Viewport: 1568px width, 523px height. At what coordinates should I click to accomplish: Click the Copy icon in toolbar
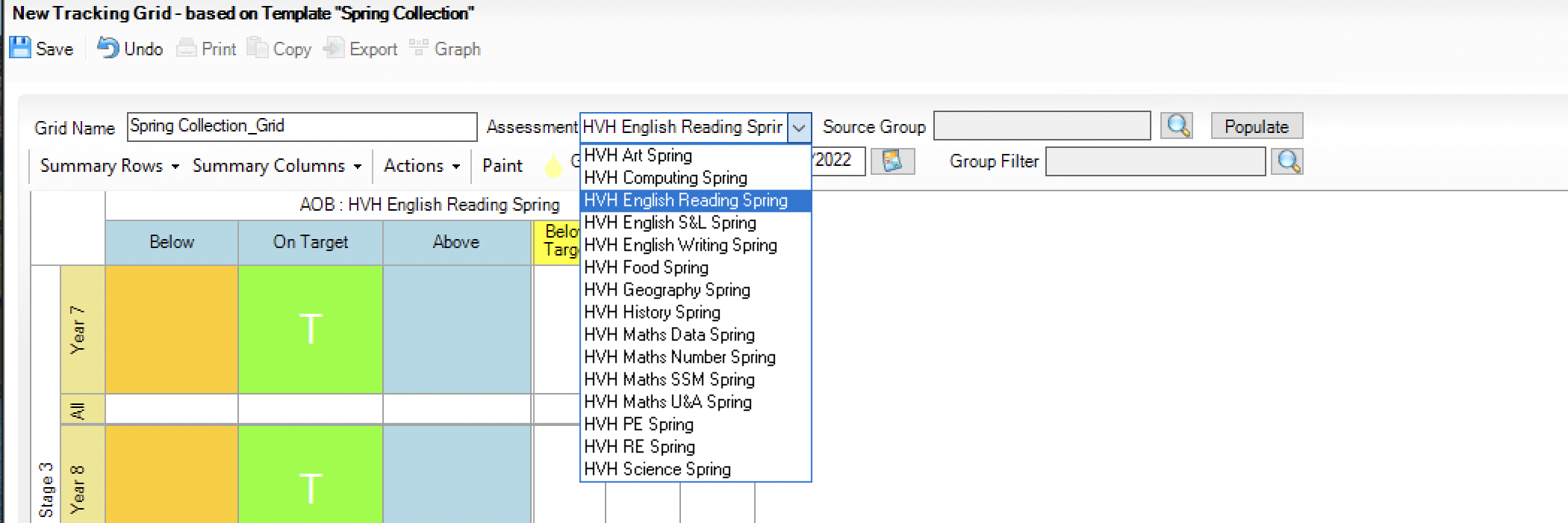(x=258, y=49)
